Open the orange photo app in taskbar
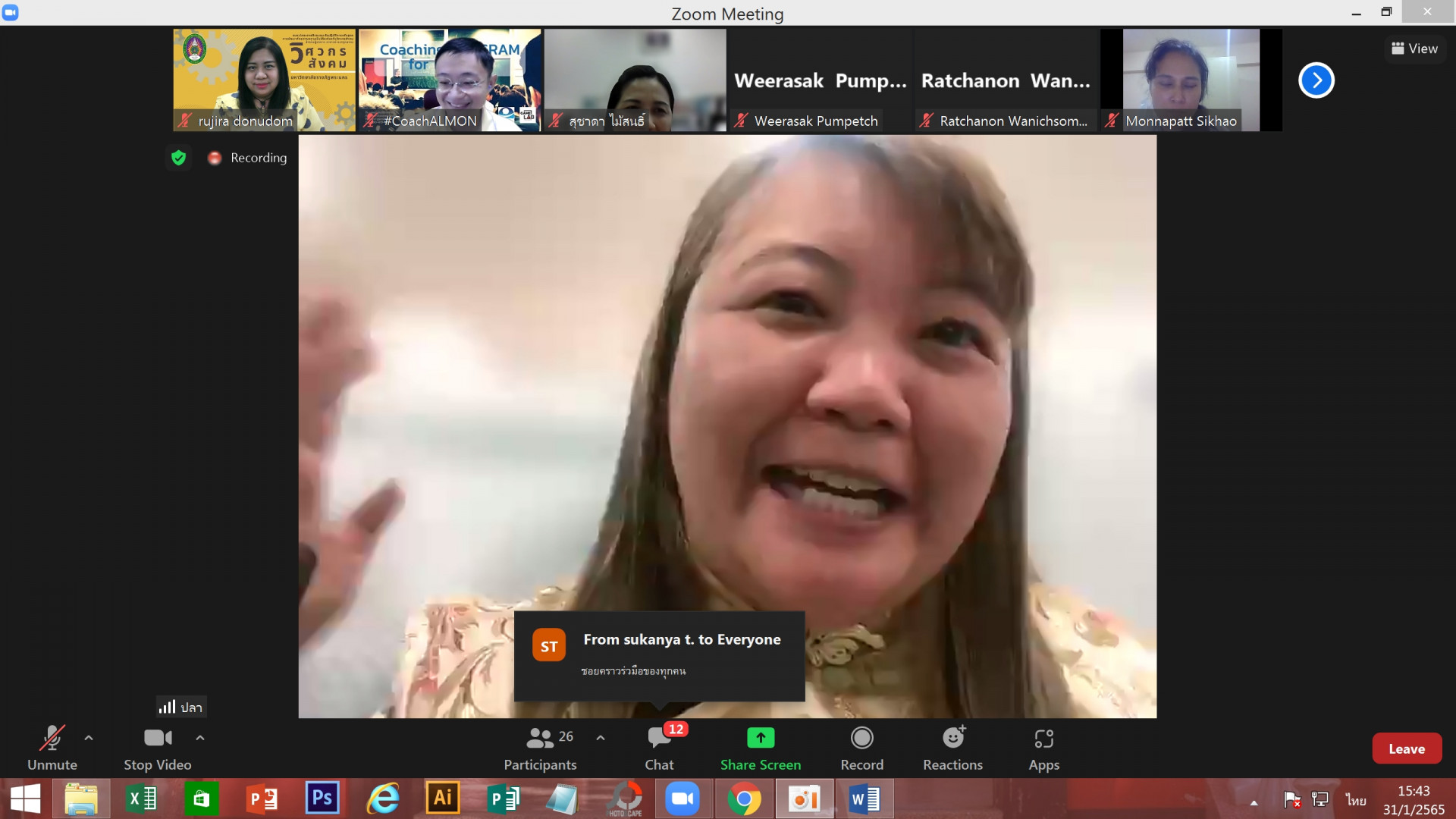Screen dimensions: 1456x819 pos(804,799)
